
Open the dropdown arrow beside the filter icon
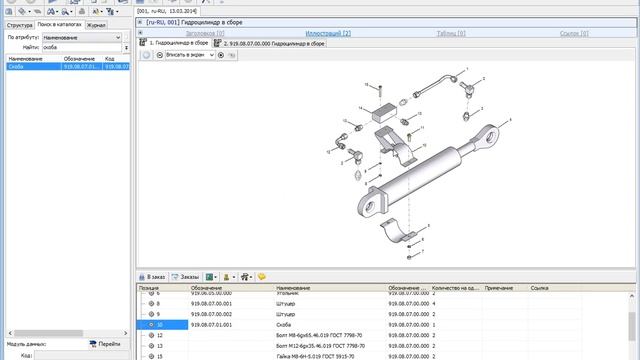pos(117,12)
